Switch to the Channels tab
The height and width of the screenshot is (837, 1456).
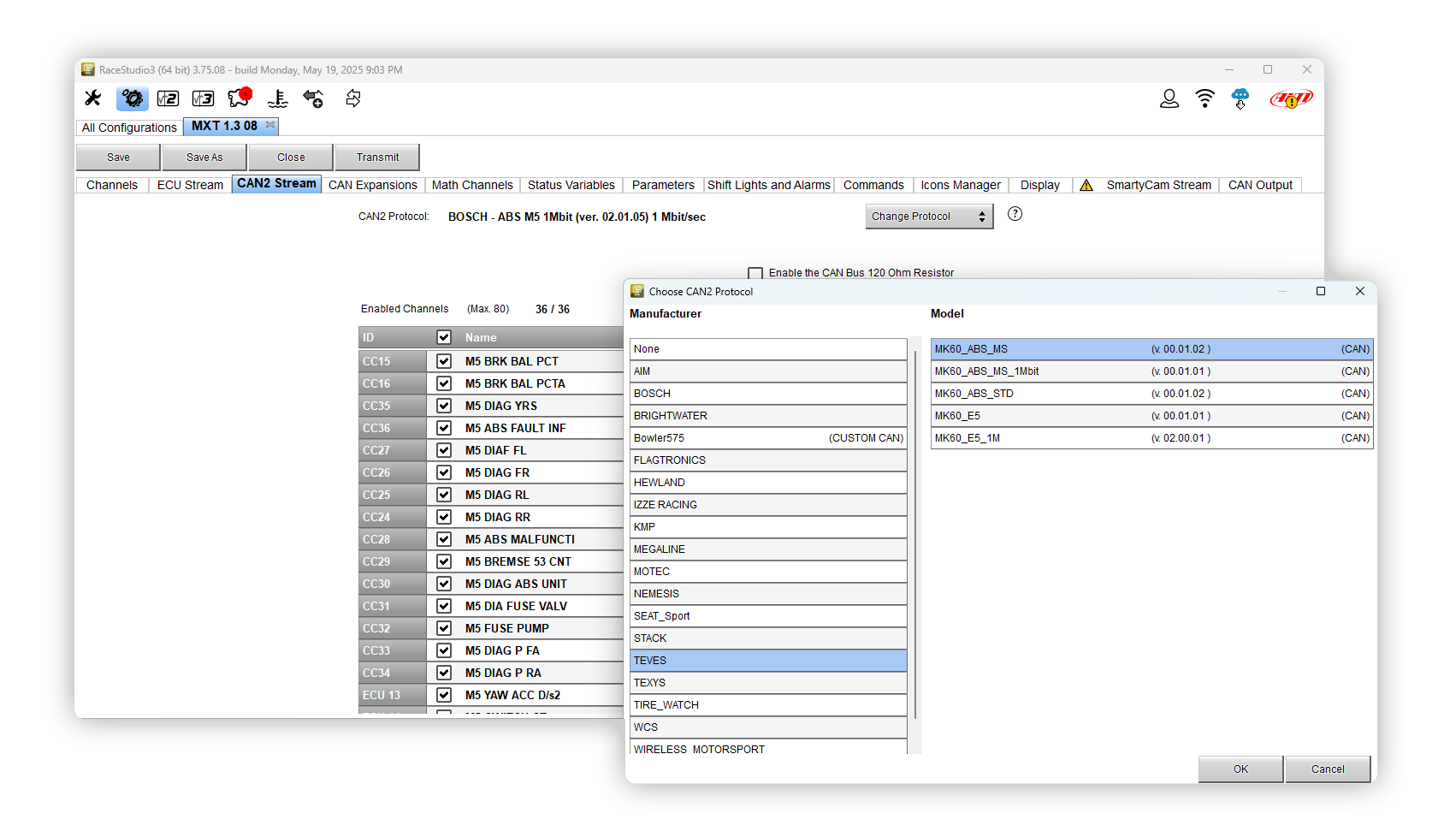click(x=112, y=185)
